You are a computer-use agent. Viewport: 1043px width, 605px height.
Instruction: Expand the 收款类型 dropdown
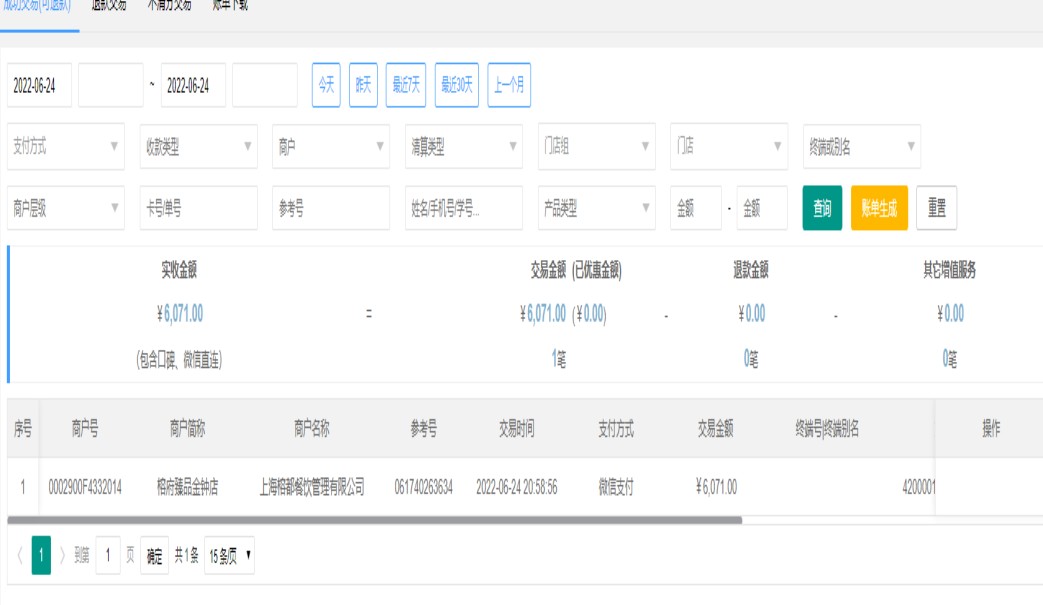[x=198, y=146]
